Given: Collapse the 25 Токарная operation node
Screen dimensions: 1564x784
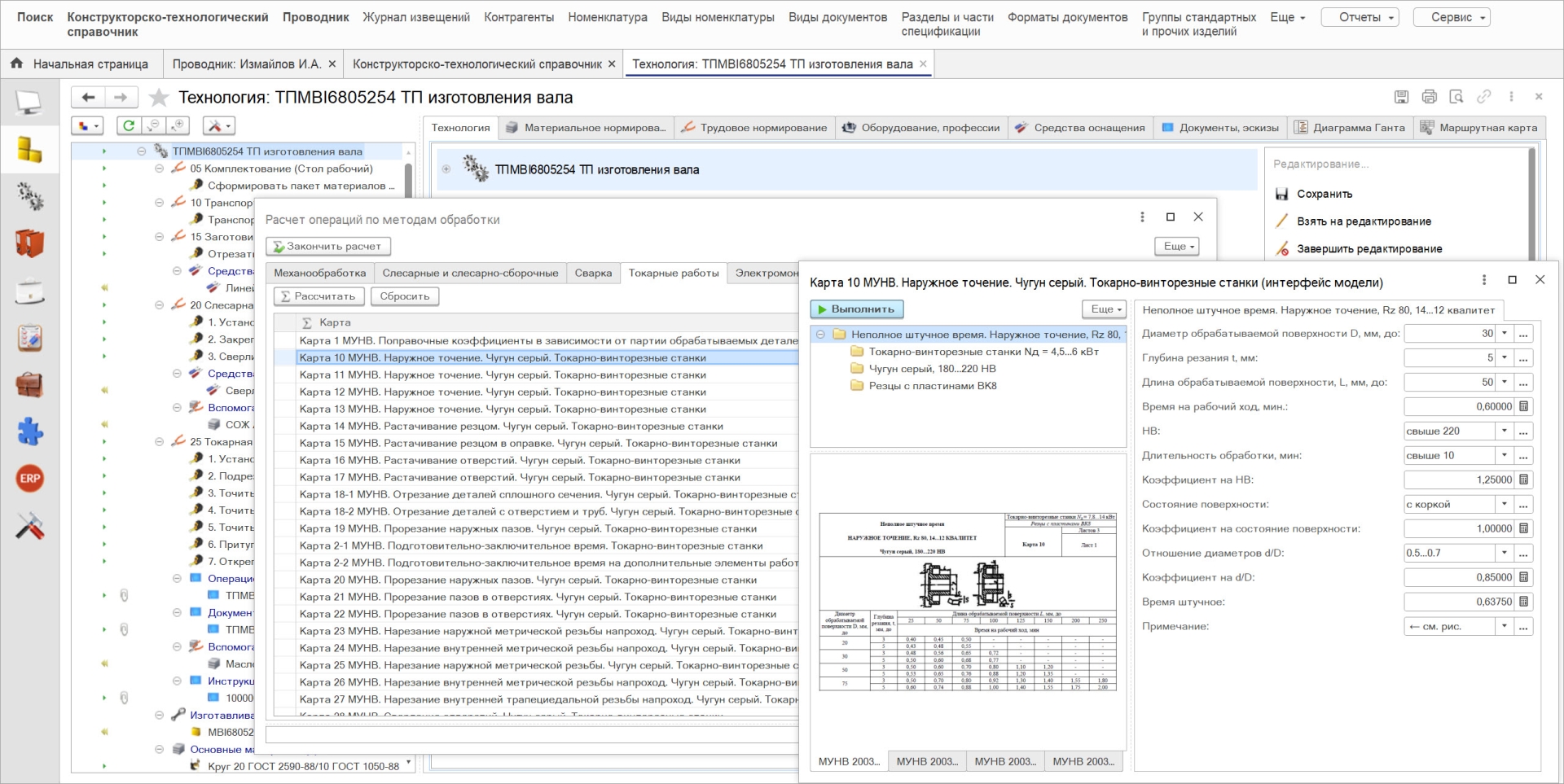Looking at the screenshot, I should 160,442.
